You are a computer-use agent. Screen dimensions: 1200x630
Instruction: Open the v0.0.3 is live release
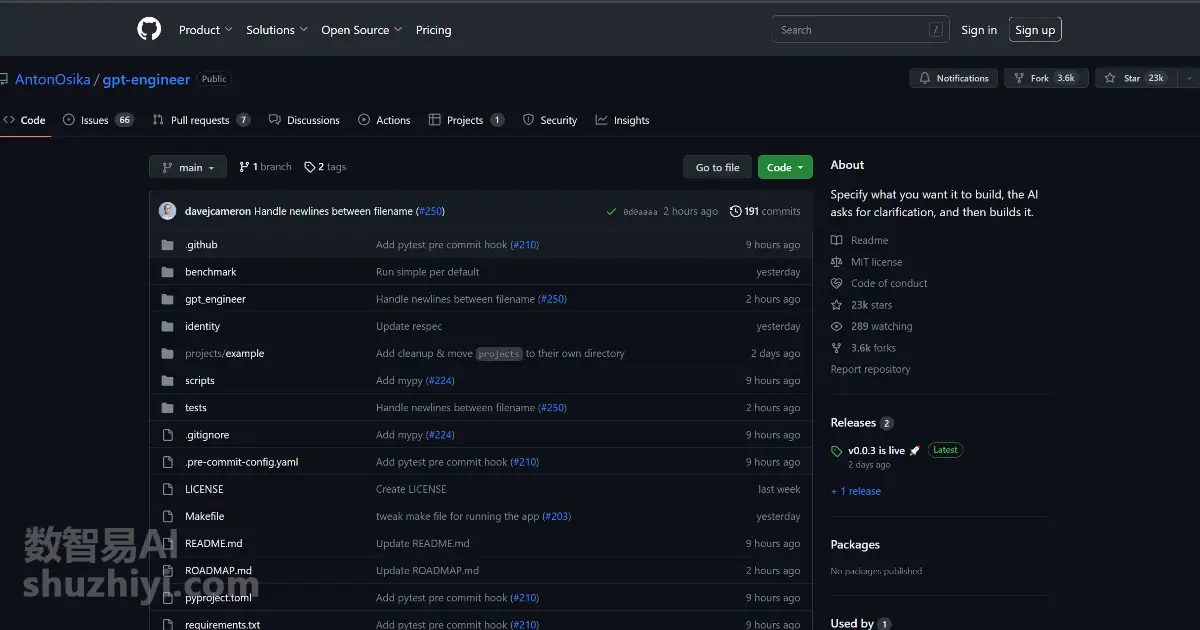[x=876, y=451]
